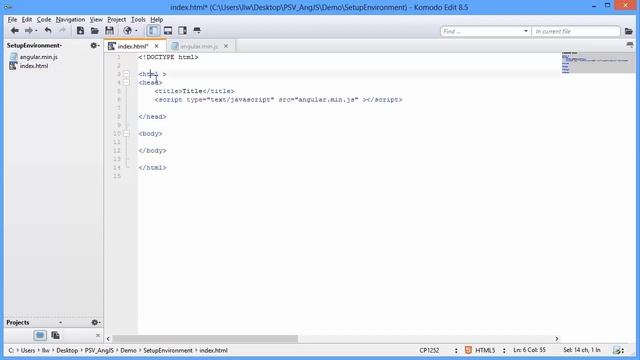Click the SetupEnvironment directory header

click(x=34, y=45)
